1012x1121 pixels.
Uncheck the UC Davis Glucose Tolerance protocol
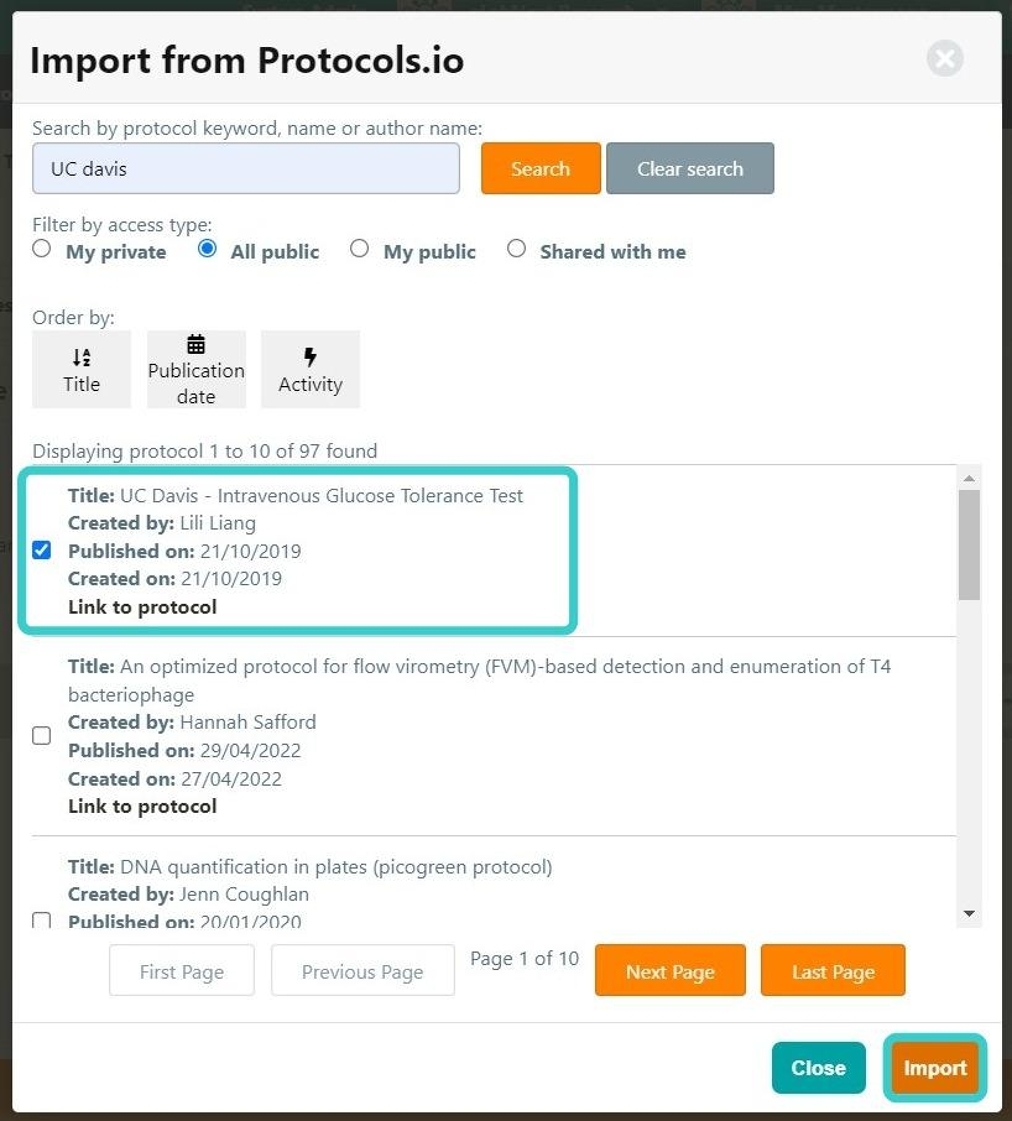(42, 550)
